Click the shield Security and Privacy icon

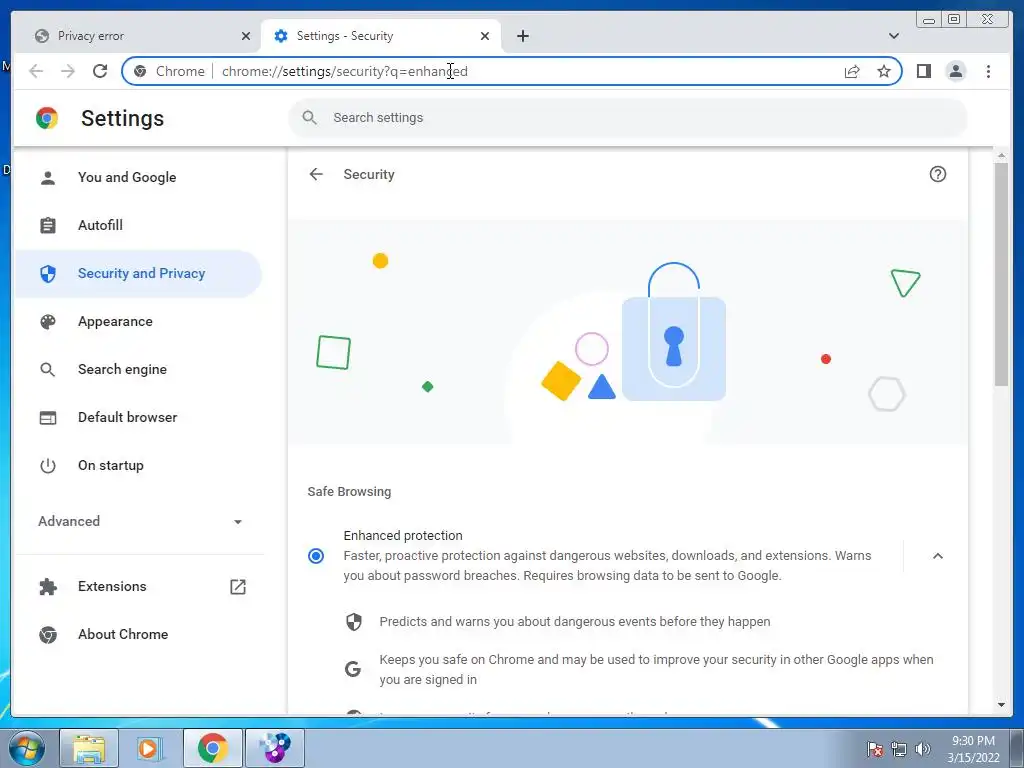48,274
